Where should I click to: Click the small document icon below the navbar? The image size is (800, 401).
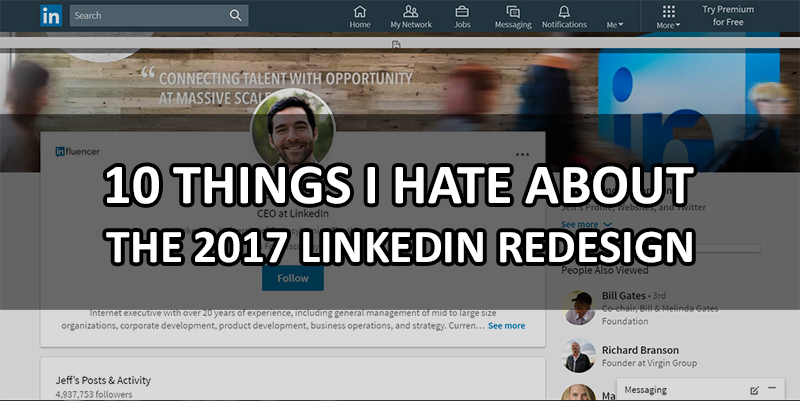[396, 45]
